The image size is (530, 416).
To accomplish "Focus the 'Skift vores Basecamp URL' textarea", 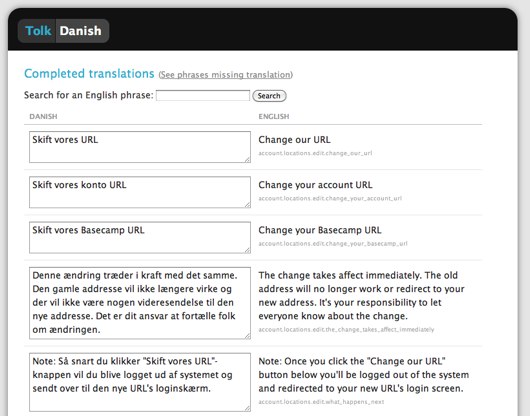I will pyautogui.click(x=140, y=237).
